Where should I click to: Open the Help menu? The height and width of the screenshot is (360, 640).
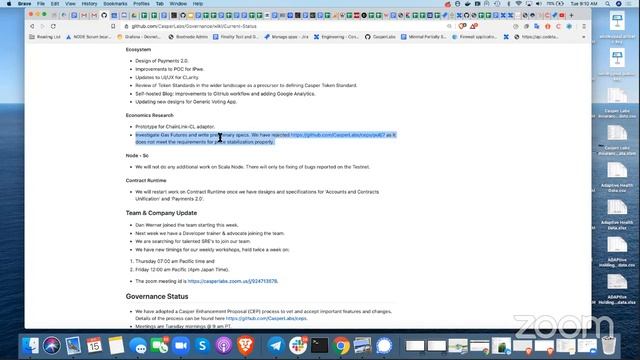coord(198,4)
